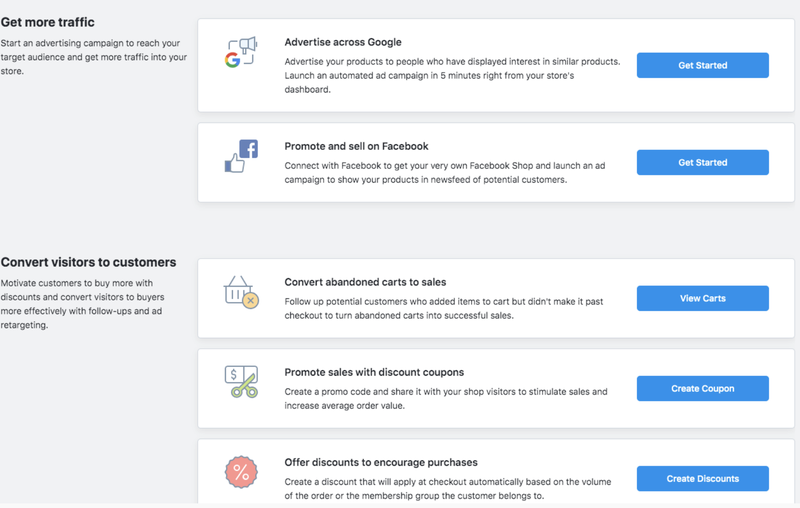Click the Convert abandoned carts to sales title
800x508 pixels.
365,282
